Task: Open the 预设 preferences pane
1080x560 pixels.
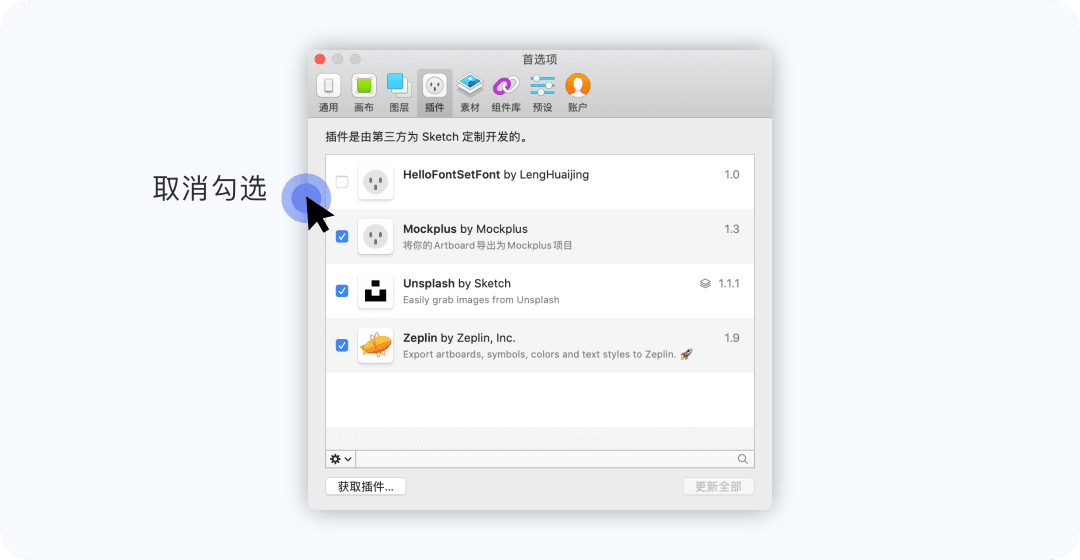Action: (542, 92)
